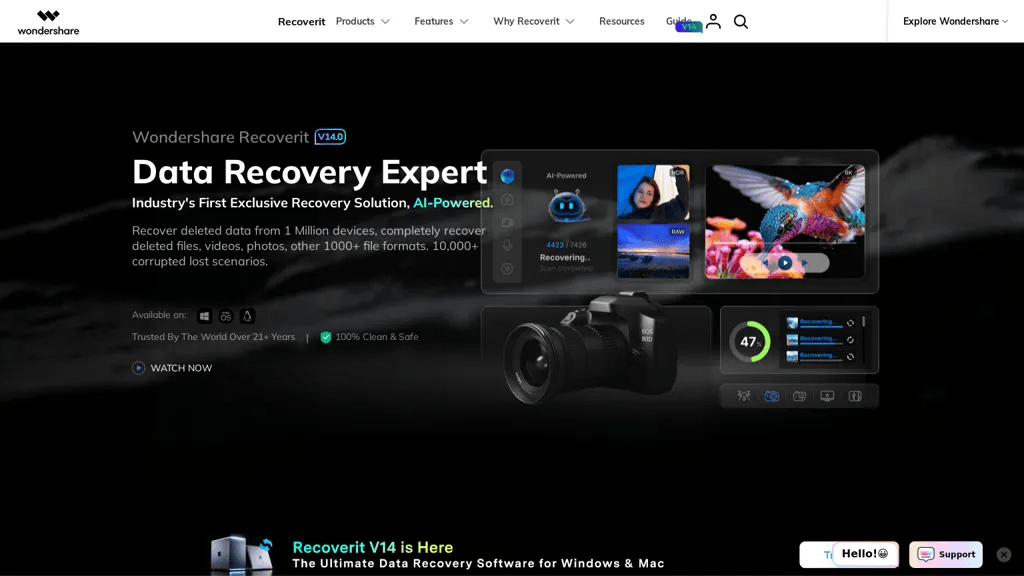Click the computer image in bottom banner
Screen dimensions: 1024x576
pyautogui.click(x=242, y=555)
